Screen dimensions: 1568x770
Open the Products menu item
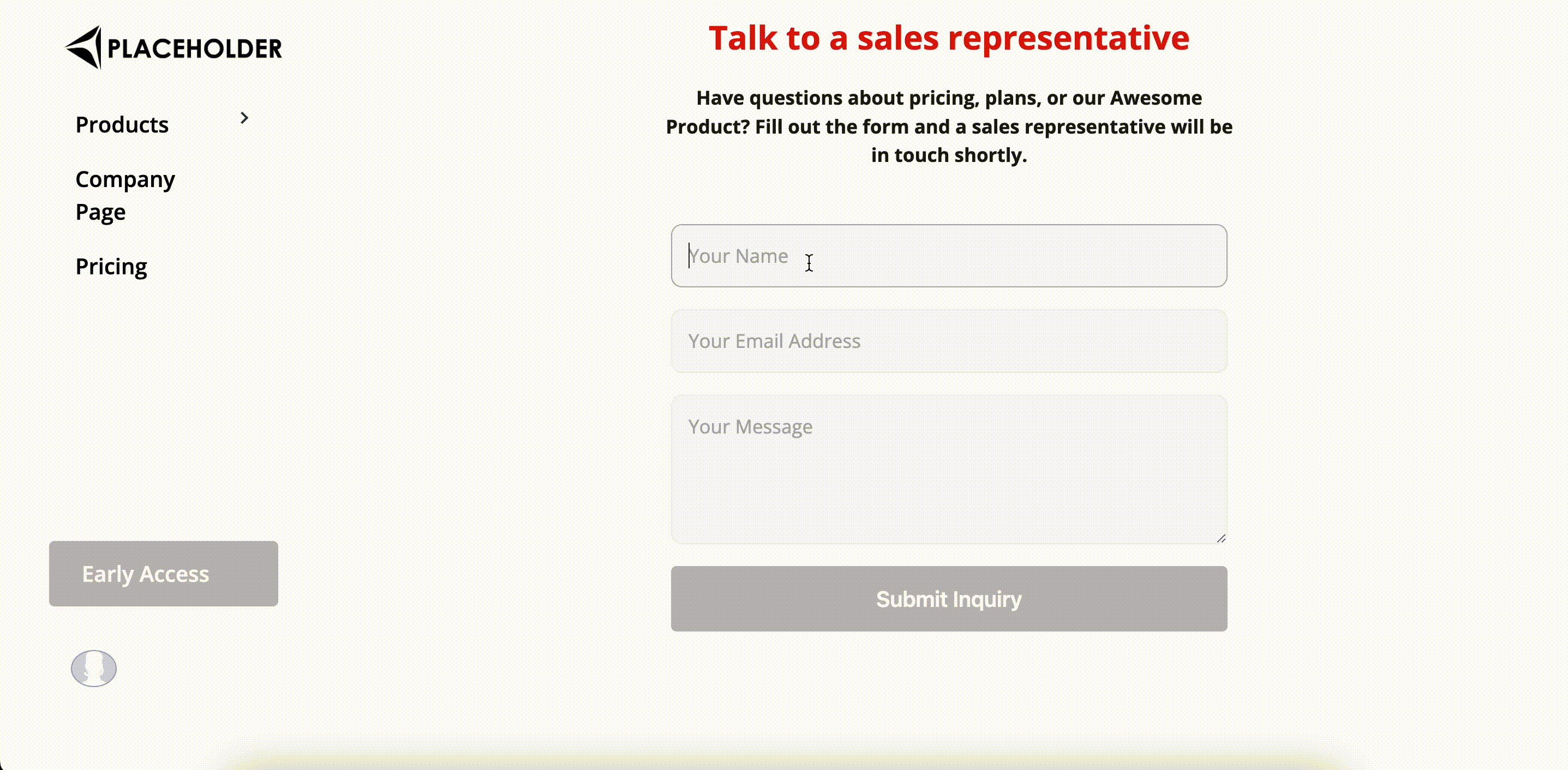[122, 125]
